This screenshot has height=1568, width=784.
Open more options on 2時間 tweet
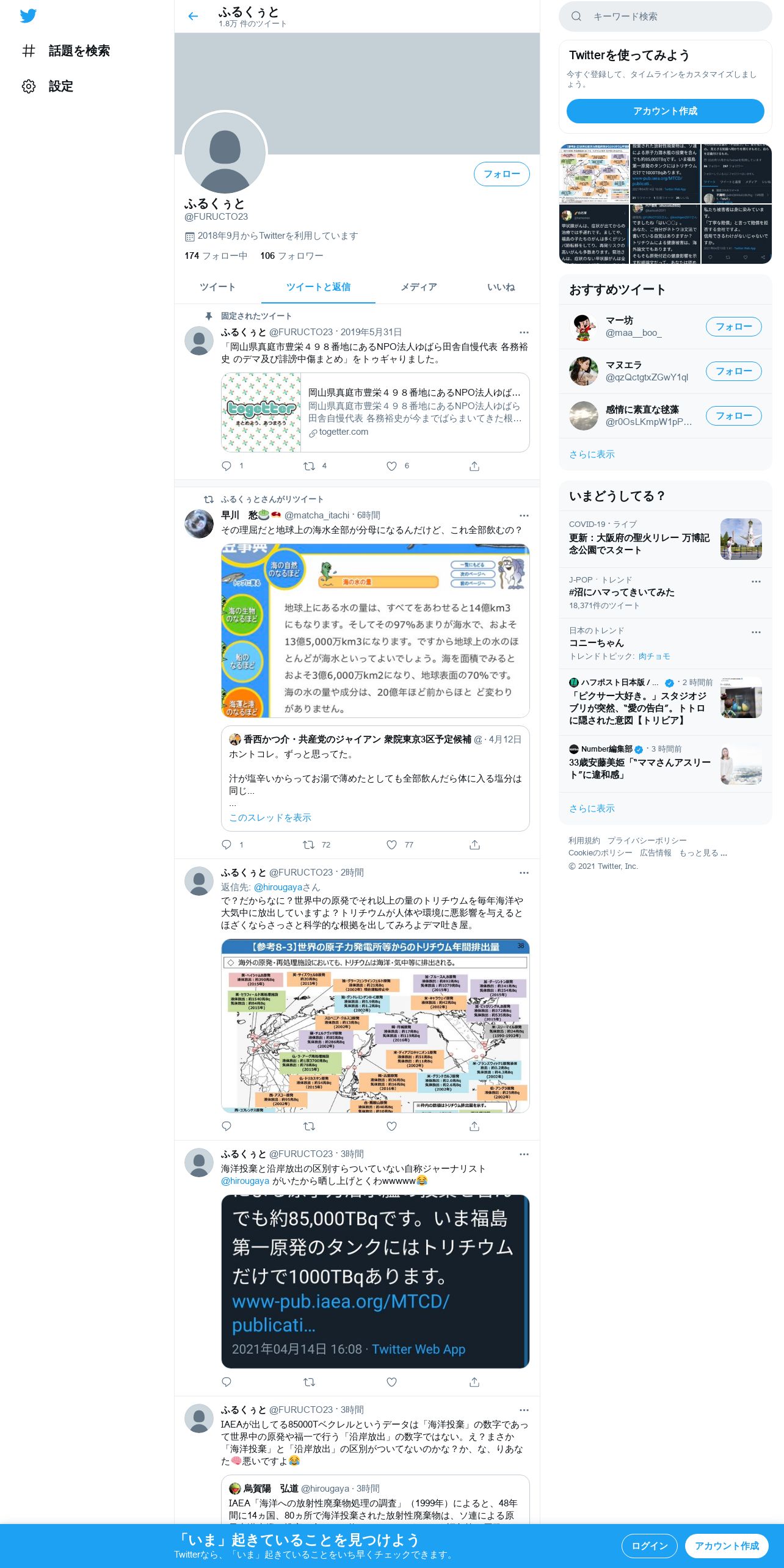point(524,873)
